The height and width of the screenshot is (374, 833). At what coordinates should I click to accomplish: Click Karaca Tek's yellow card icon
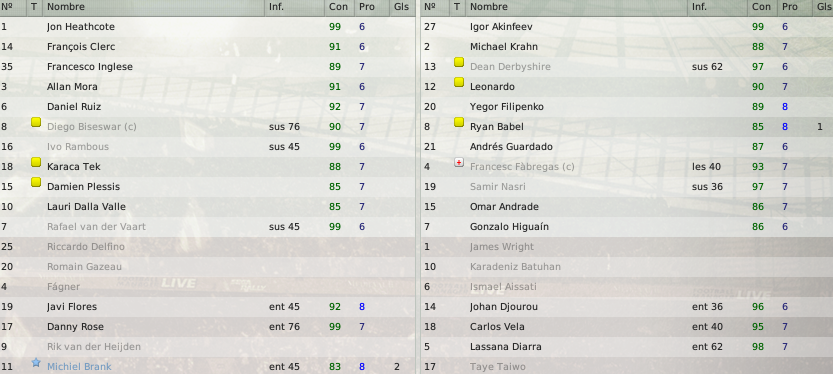pyautogui.click(x=36, y=163)
